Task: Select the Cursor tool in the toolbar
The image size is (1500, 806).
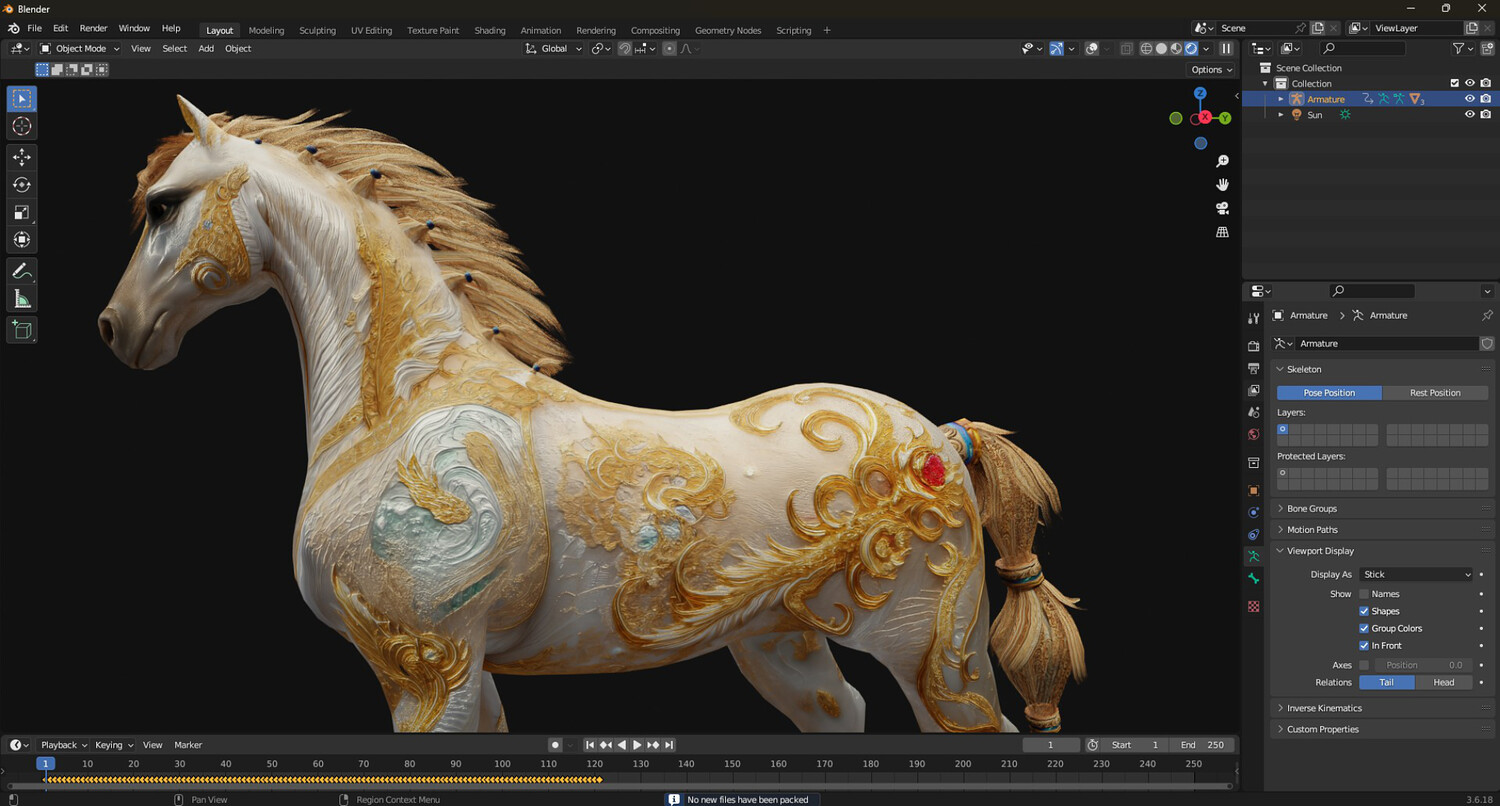Action: coord(21,126)
